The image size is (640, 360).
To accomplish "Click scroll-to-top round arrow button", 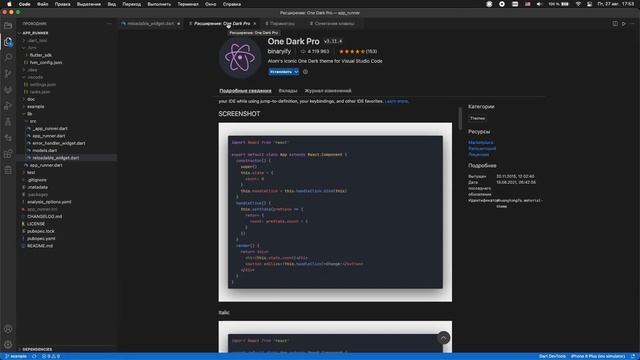I will point(443,338).
